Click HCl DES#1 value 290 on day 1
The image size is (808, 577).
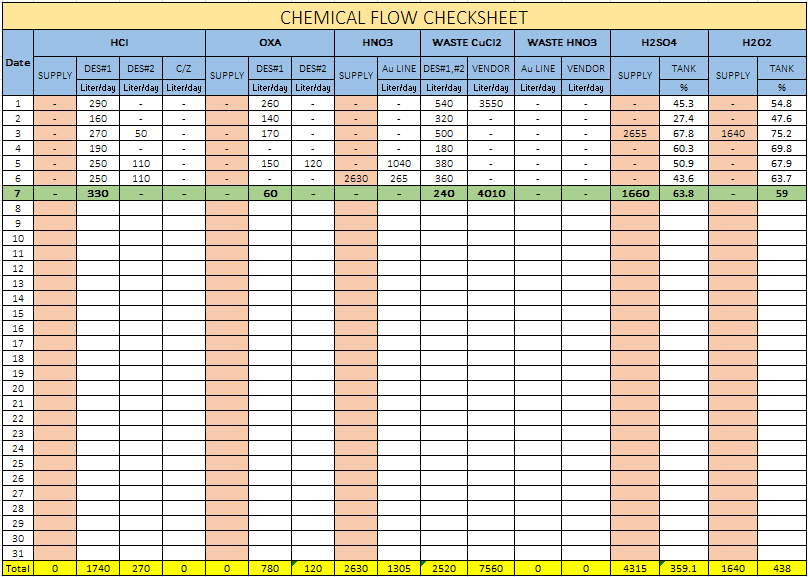click(98, 104)
